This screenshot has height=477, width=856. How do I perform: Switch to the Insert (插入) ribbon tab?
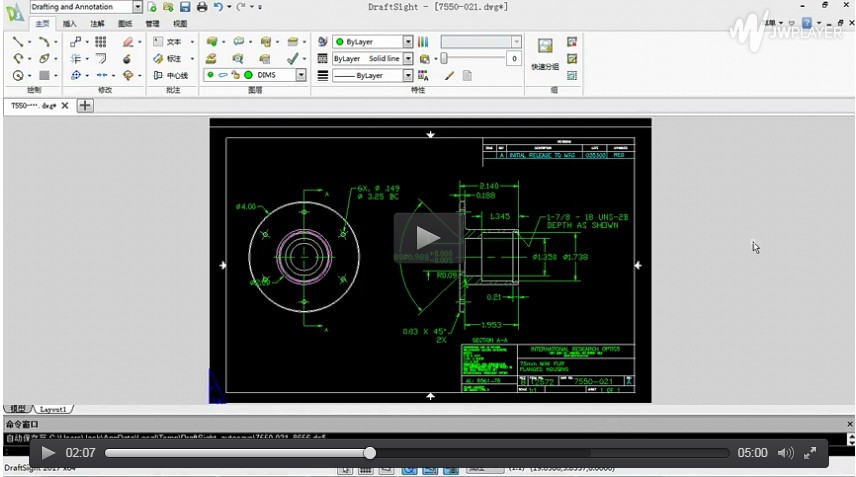(69, 23)
